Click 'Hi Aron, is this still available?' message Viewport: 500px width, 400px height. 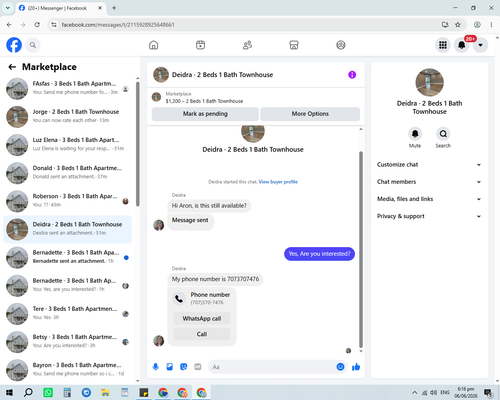tap(209, 206)
